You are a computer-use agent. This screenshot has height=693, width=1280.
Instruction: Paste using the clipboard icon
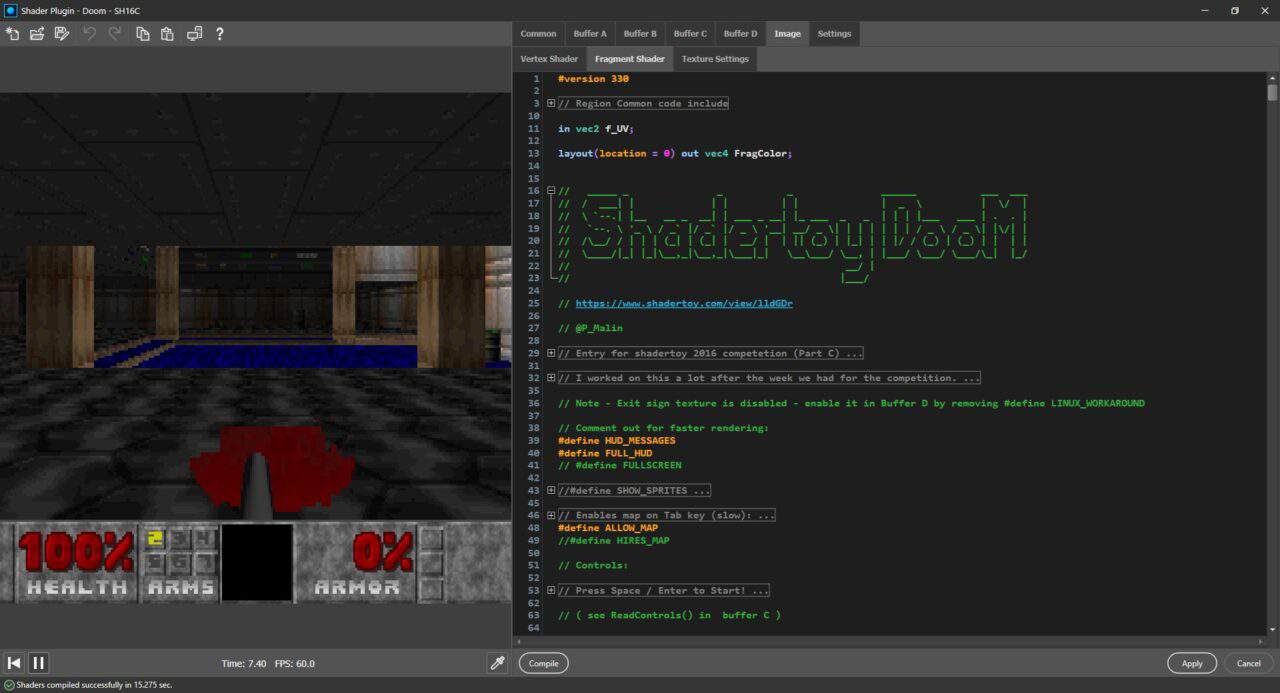(x=167, y=34)
